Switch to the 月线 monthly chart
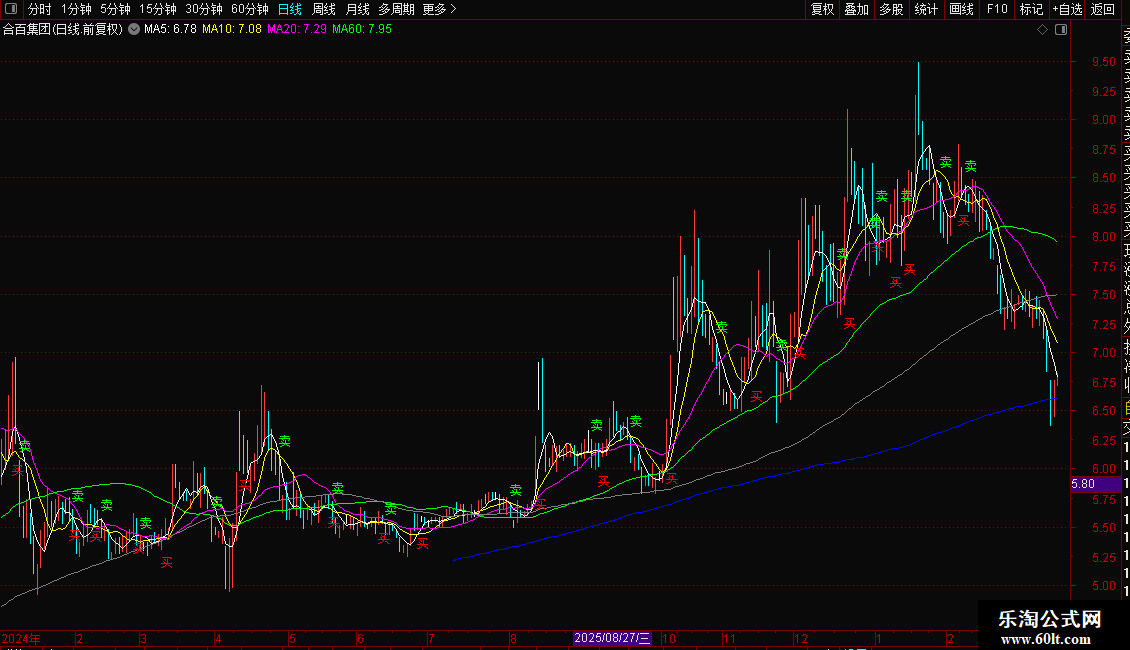This screenshot has width=1130, height=650. click(357, 9)
